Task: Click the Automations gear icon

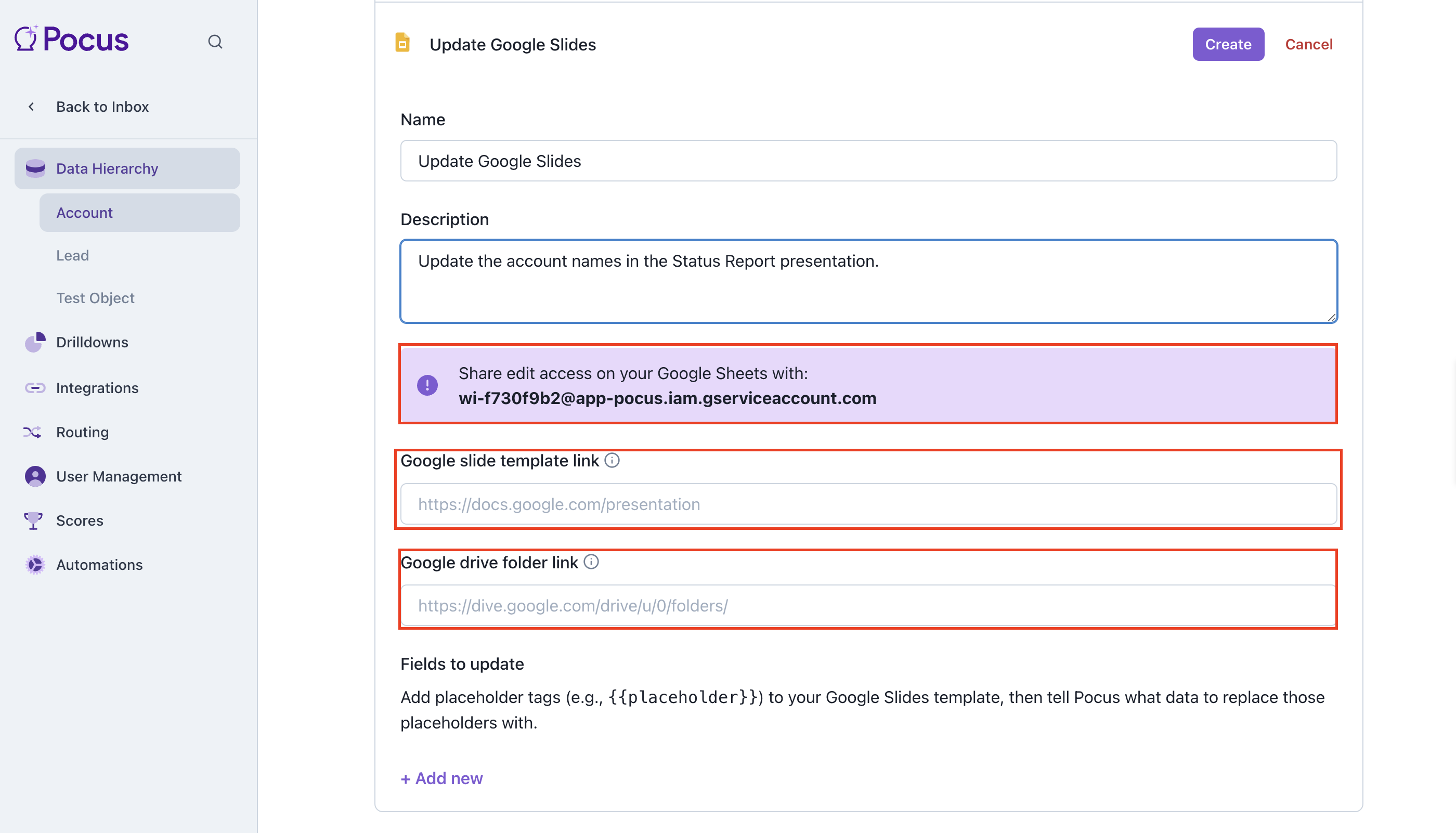Action: point(35,565)
